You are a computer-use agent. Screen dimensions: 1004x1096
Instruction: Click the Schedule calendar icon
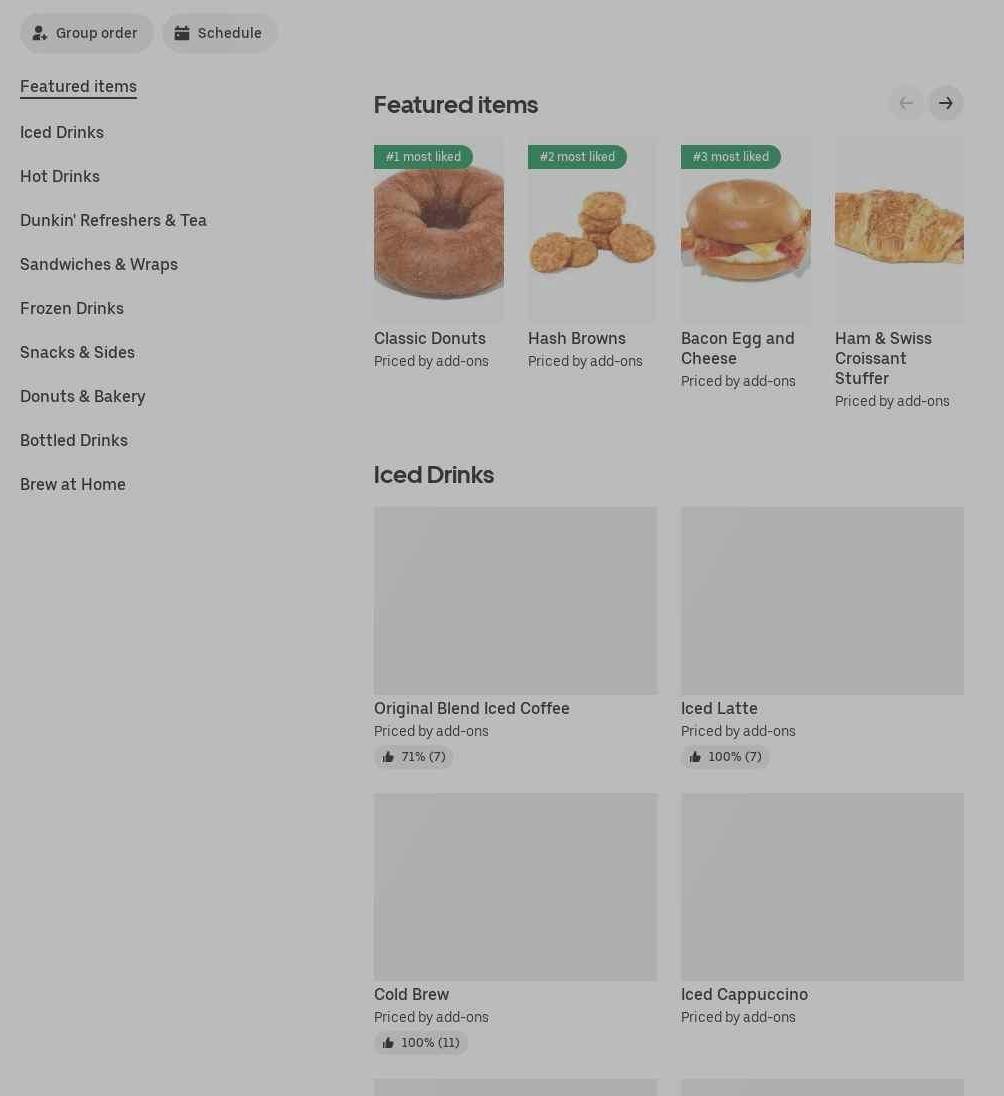pyautogui.click(x=182, y=33)
